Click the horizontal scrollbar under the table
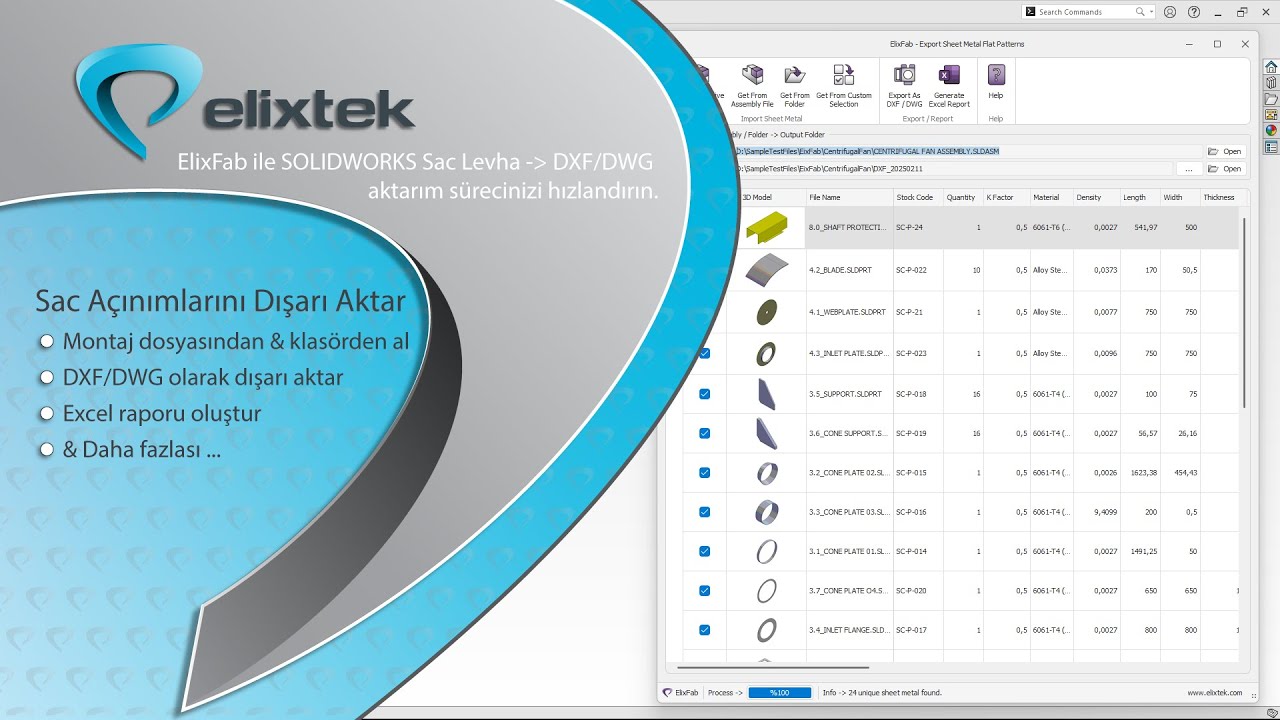The height and width of the screenshot is (720, 1280). 773,666
